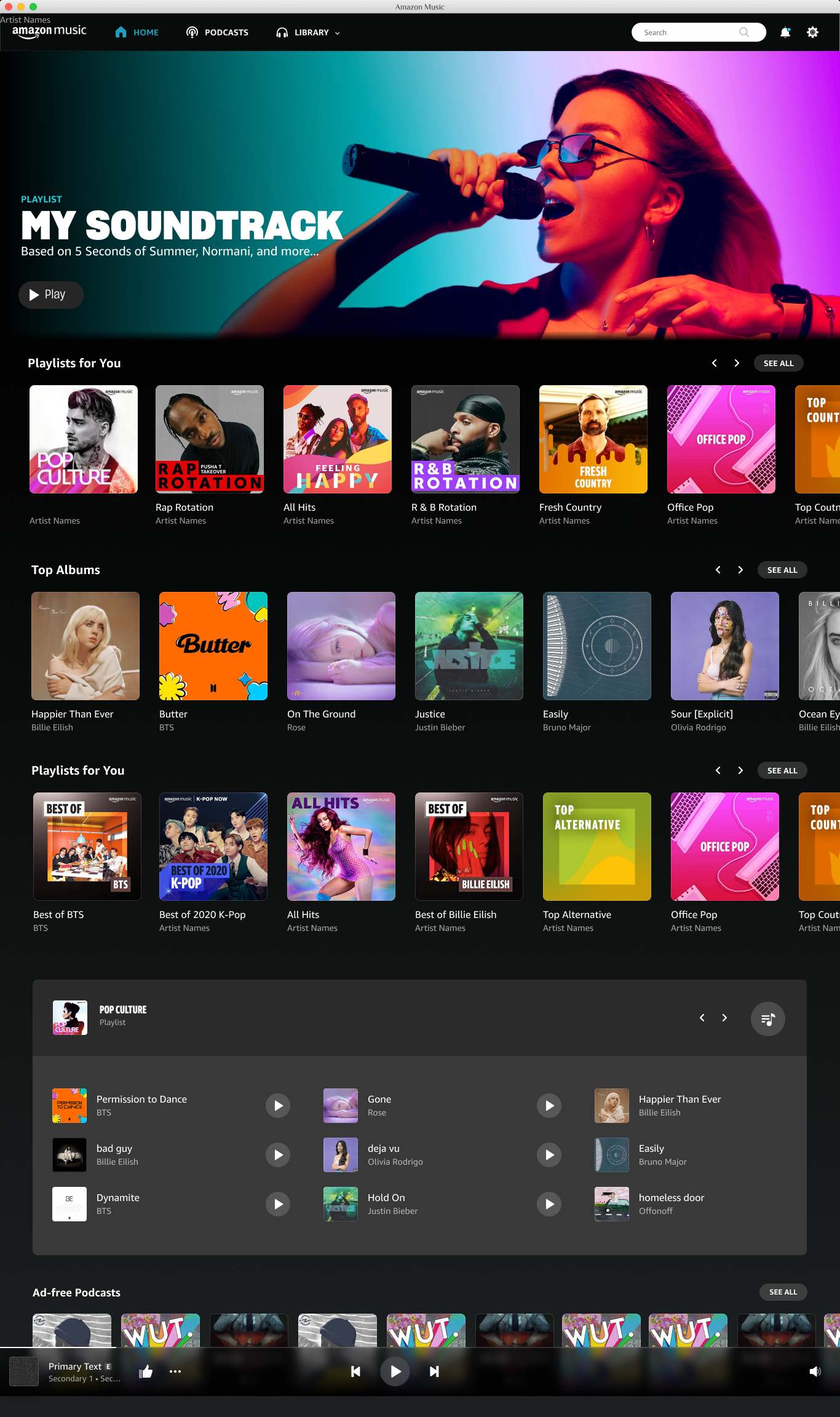Open the Sour [Explicit] album cover
The image size is (840, 1417).
(725, 646)
